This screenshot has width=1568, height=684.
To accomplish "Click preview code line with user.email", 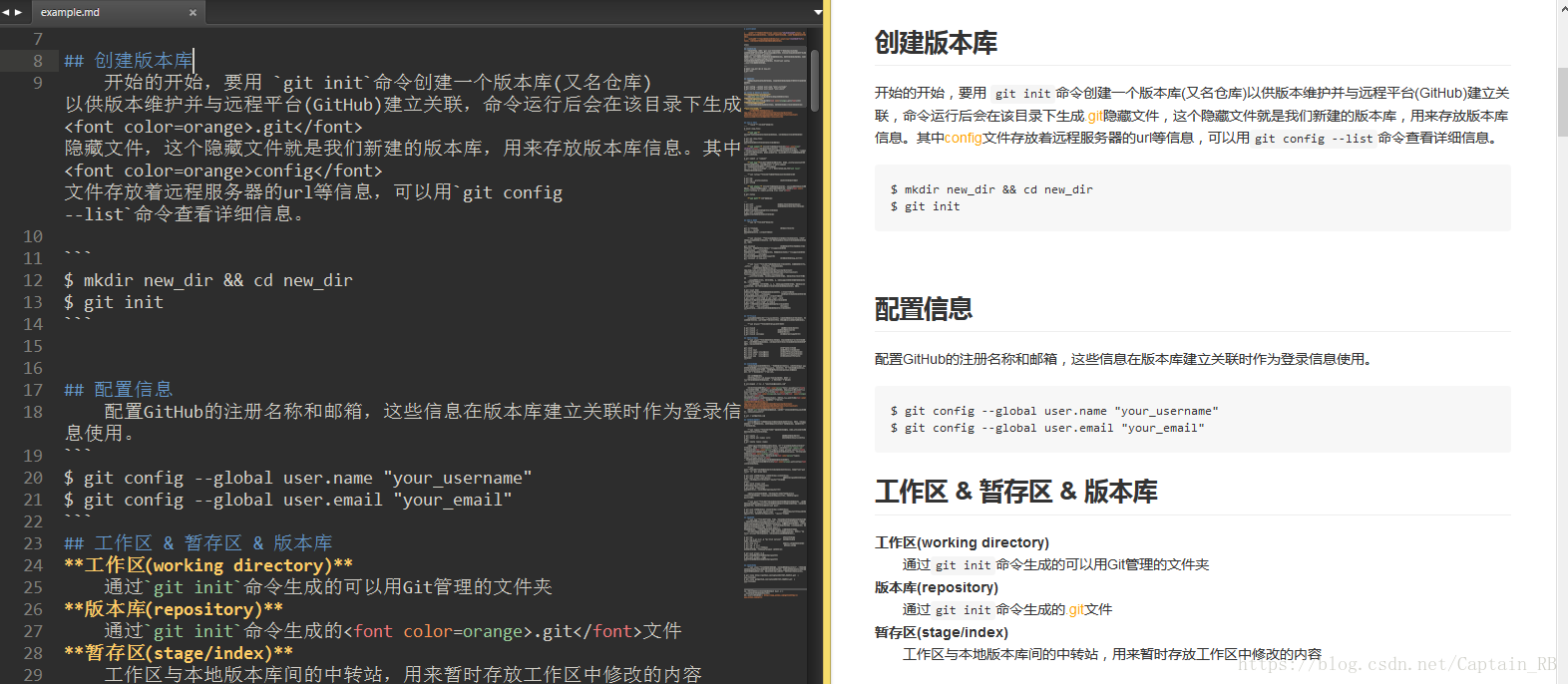I will pyautogui.click(x=1047, y=429).
